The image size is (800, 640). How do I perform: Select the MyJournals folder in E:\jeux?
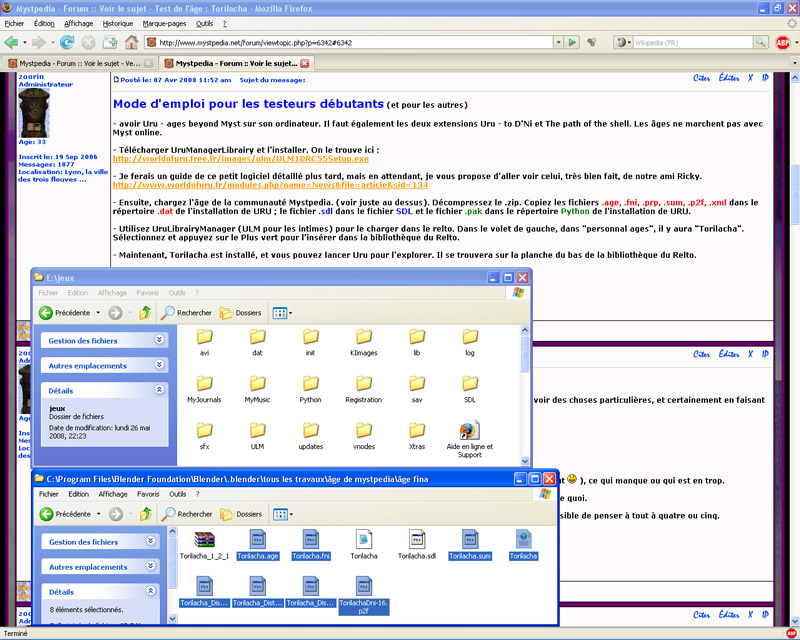click(204, 389)
